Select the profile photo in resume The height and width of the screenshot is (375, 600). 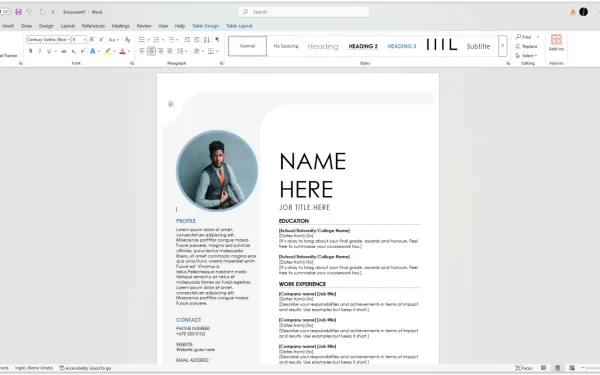[217, 171]
